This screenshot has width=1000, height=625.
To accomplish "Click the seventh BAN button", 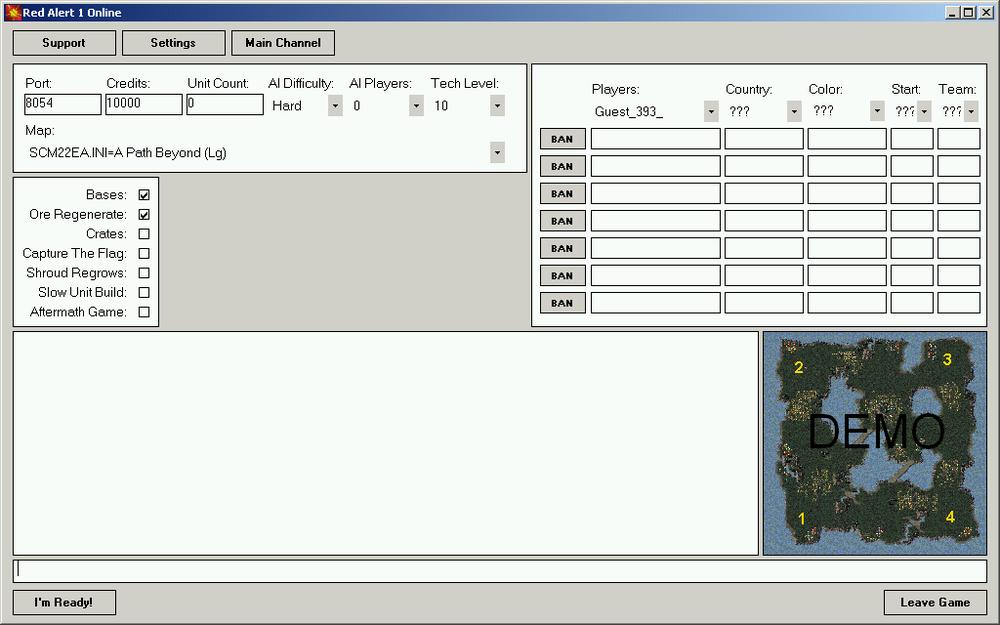I will (562, 303).
